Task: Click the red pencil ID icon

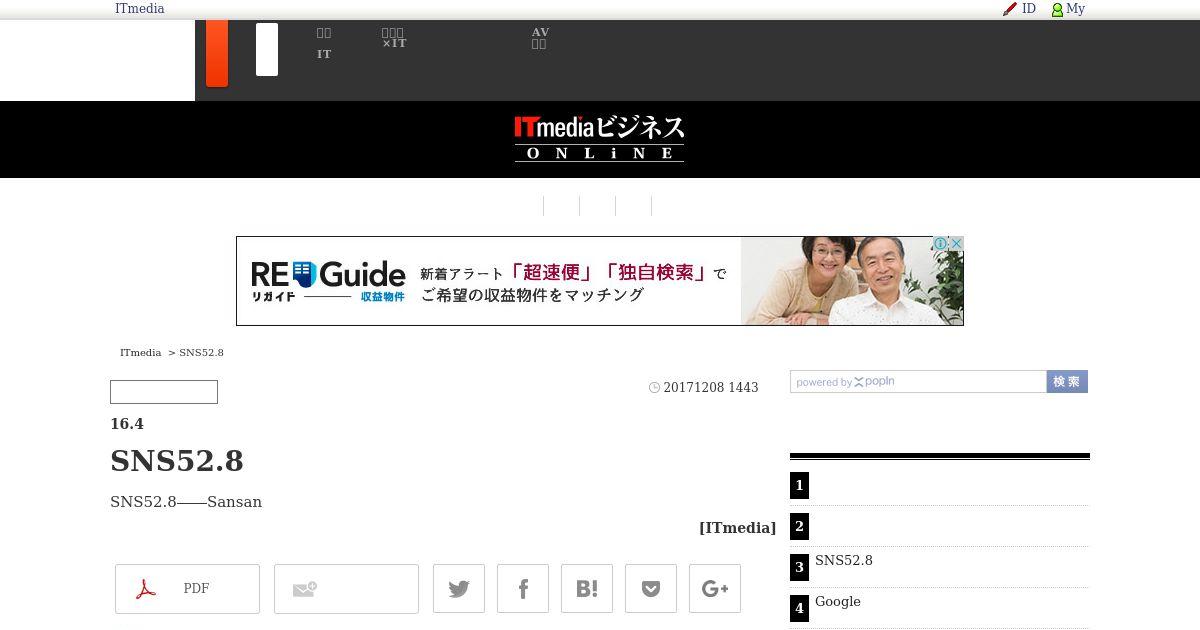Action: pos(1010,9)
